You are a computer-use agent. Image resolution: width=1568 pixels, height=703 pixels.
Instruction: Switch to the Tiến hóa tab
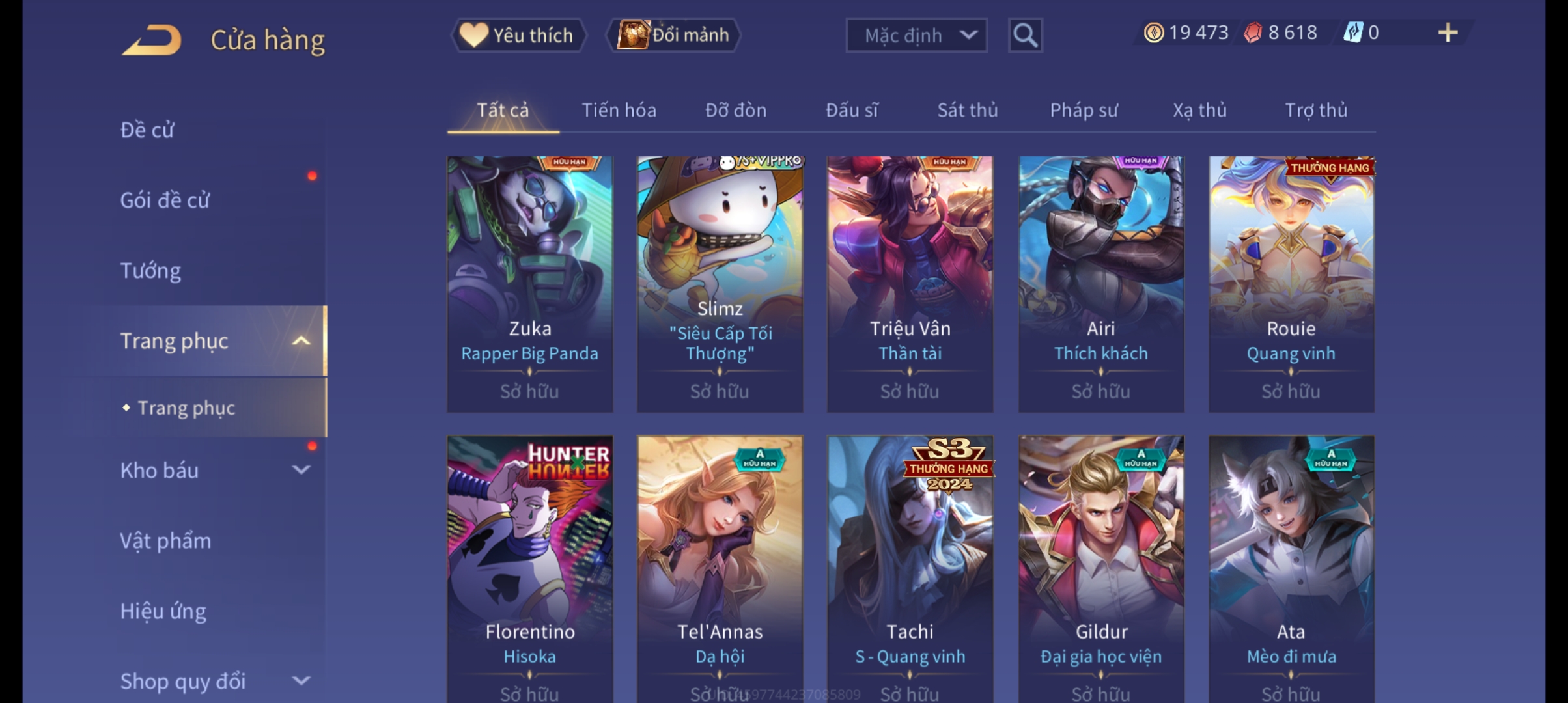point(619,110)
